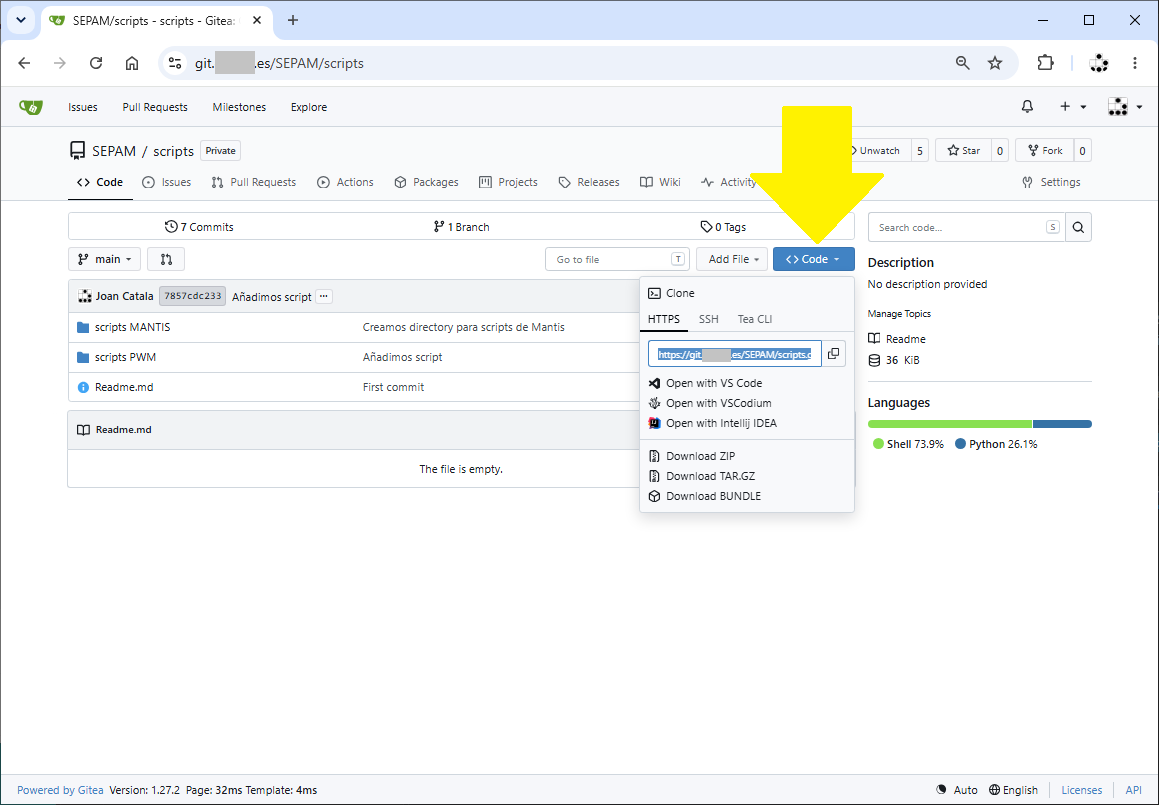Close the SEPAM/scripts browser tab
The height and width of the screenshot is (805, 1159).
[x=256, y=21]
